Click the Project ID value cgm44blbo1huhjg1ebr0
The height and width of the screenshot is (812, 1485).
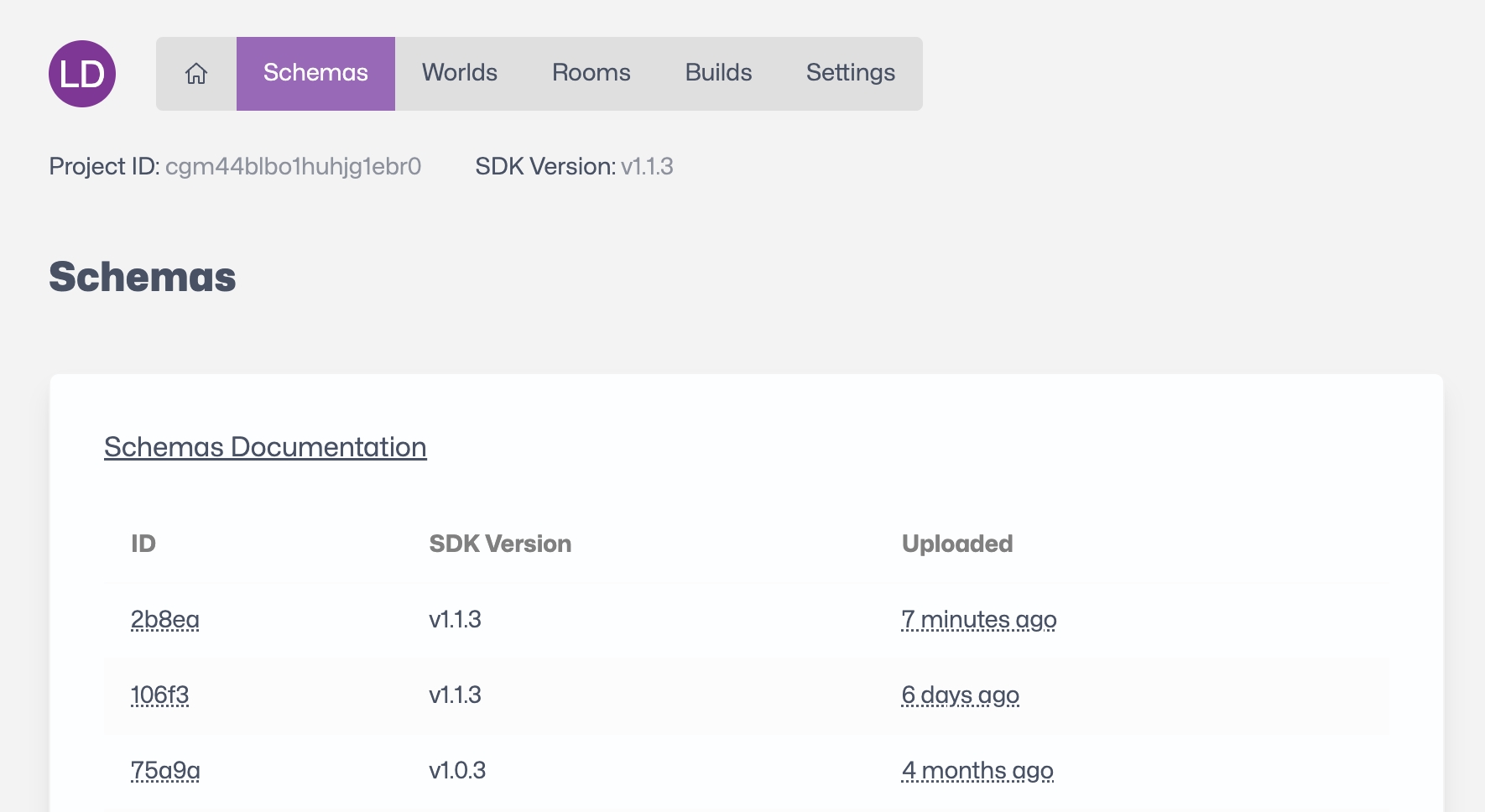click(x=293, y=167)
